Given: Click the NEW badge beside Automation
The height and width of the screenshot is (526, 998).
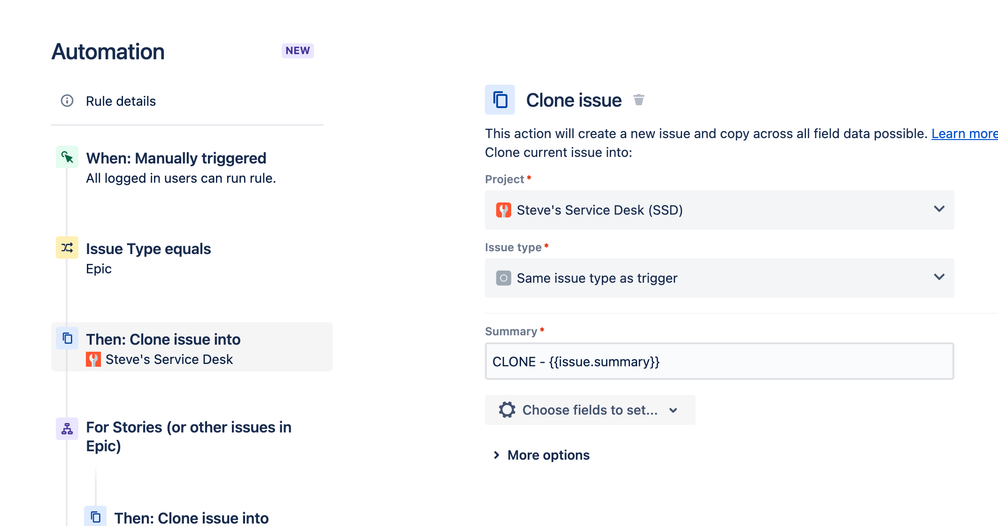Looking at the screenshot, I should pos(297,51).
